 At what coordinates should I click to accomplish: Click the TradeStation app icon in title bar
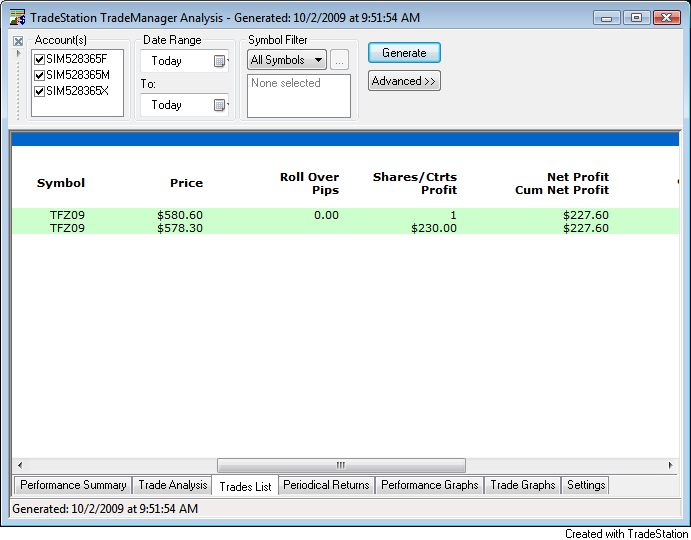pyautogui.click(x=18, y=18)
